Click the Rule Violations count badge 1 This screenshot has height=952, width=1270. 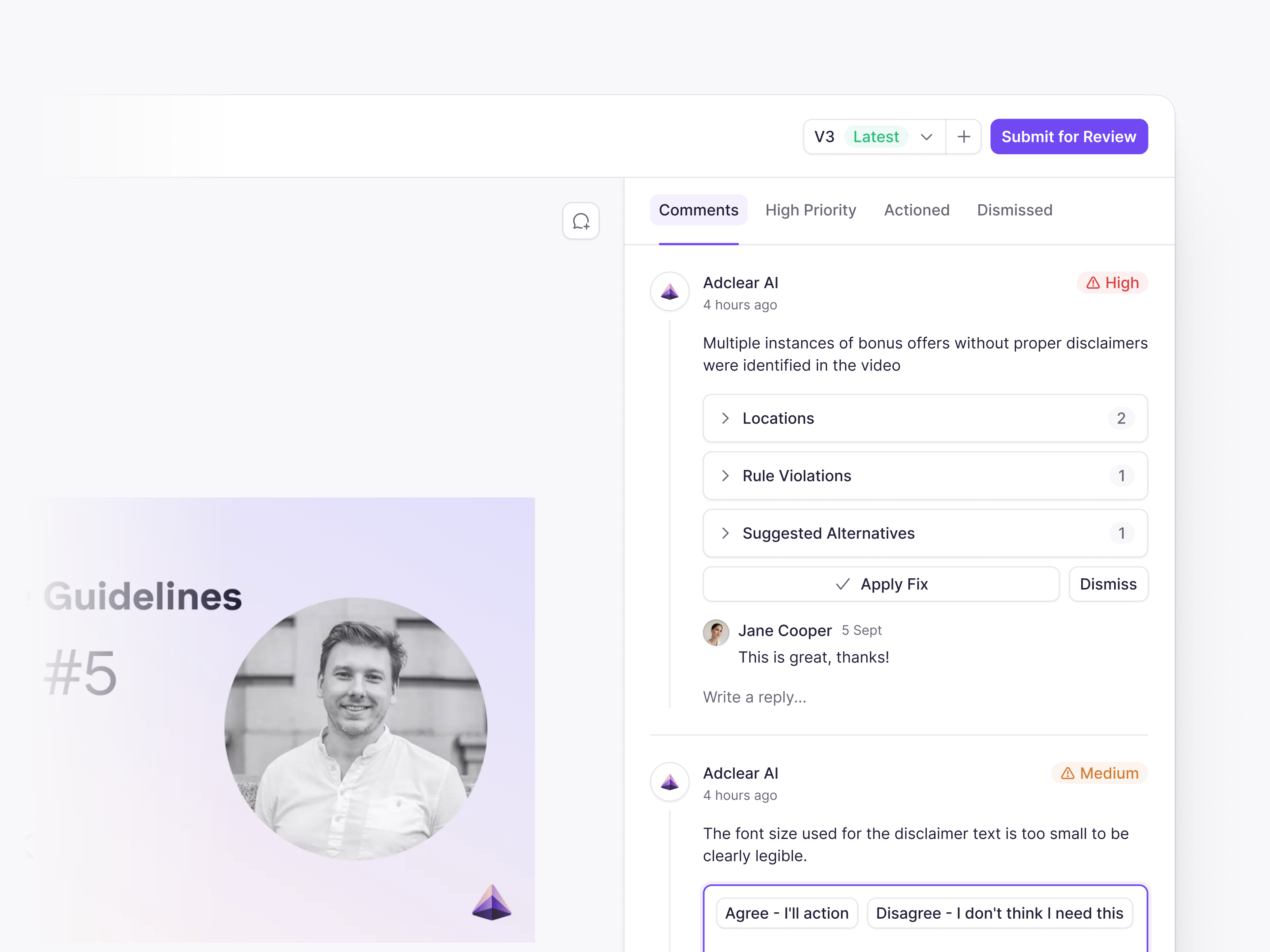click(1121, 476)
